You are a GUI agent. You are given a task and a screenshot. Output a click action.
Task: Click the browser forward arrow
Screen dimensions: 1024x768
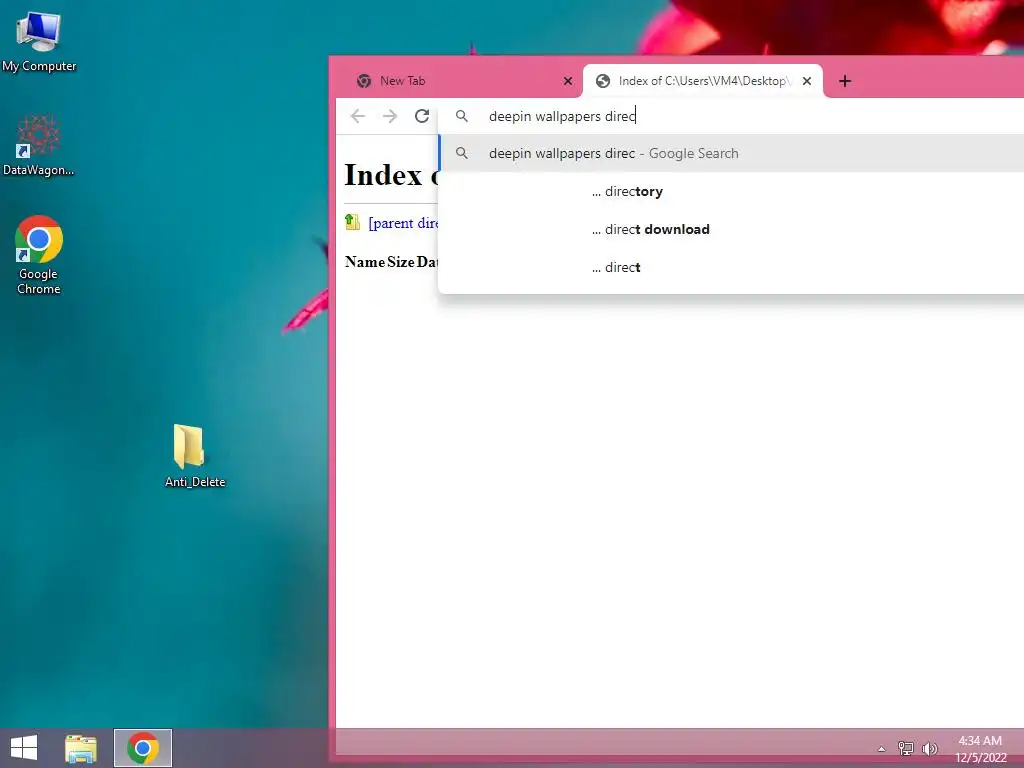(390, 116)
